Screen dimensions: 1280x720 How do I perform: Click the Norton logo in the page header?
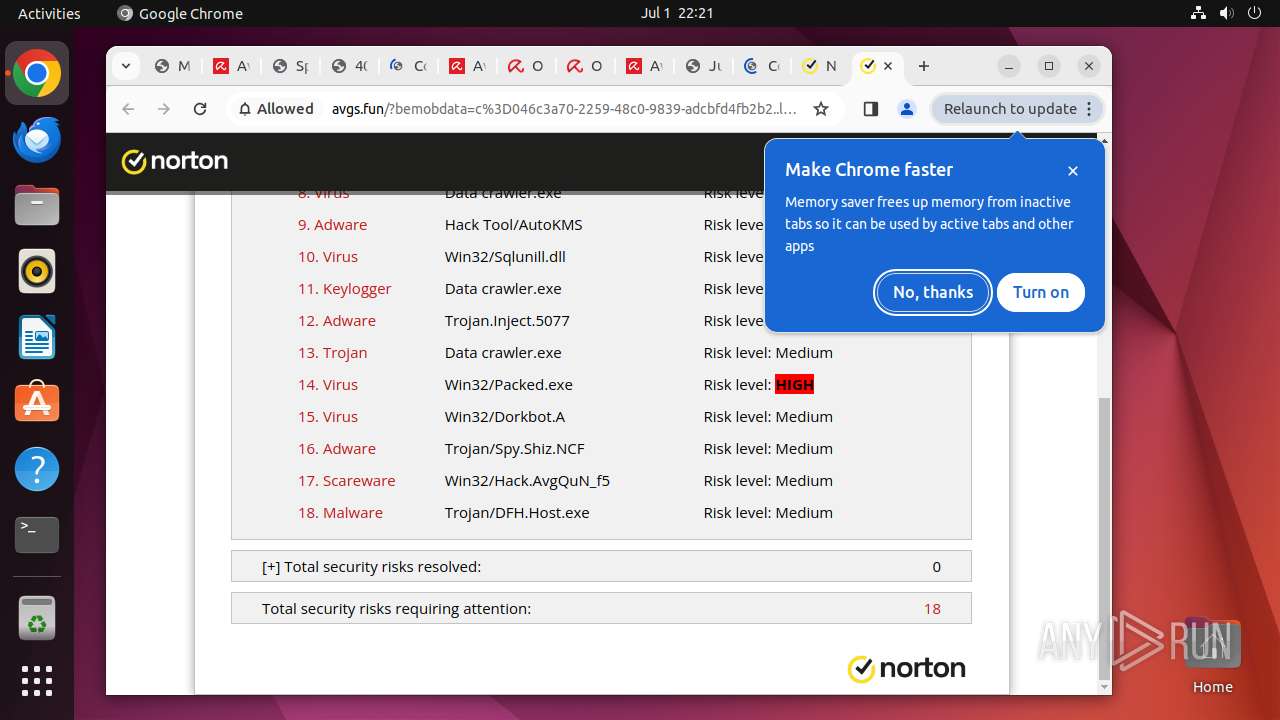click(175, 161)
